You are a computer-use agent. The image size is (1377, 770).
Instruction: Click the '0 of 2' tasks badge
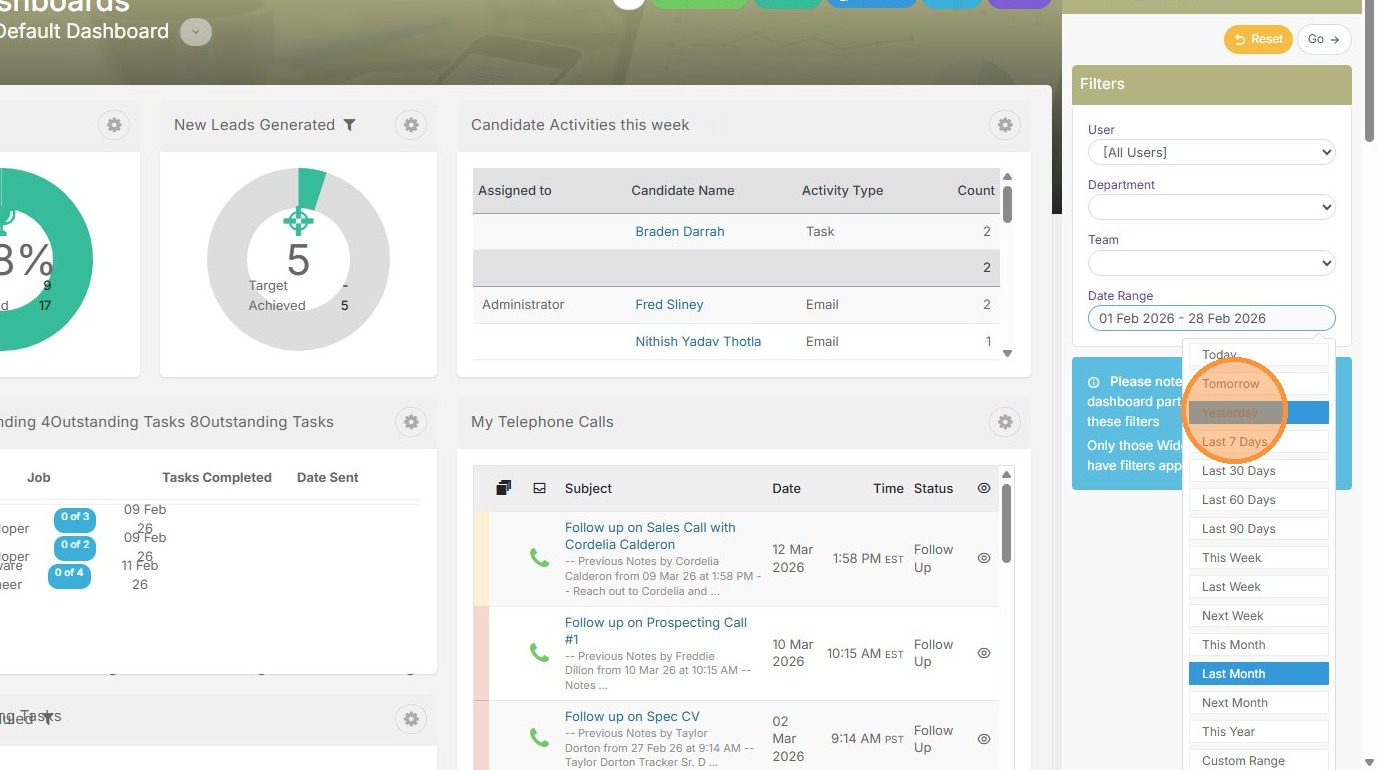(x=75, y=546)
